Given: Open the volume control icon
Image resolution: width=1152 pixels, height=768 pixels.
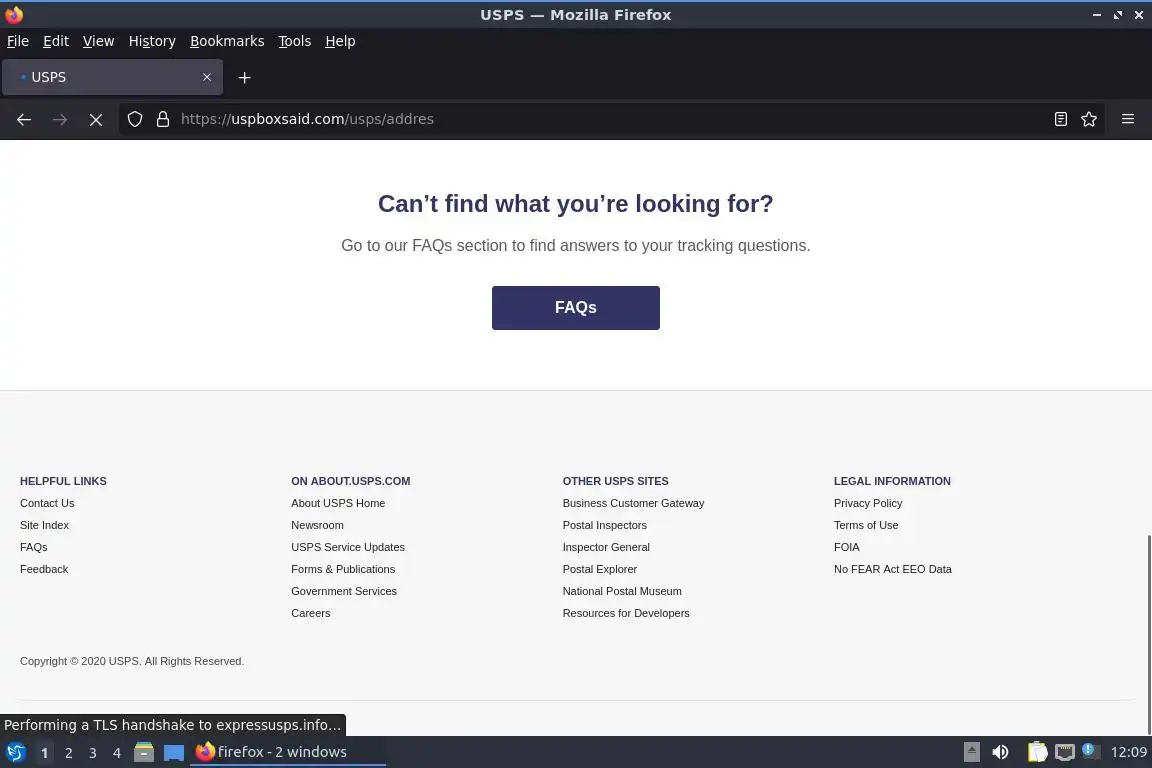Looking at the screenshot, I should pyautogui.click(x=1000, y=752).
